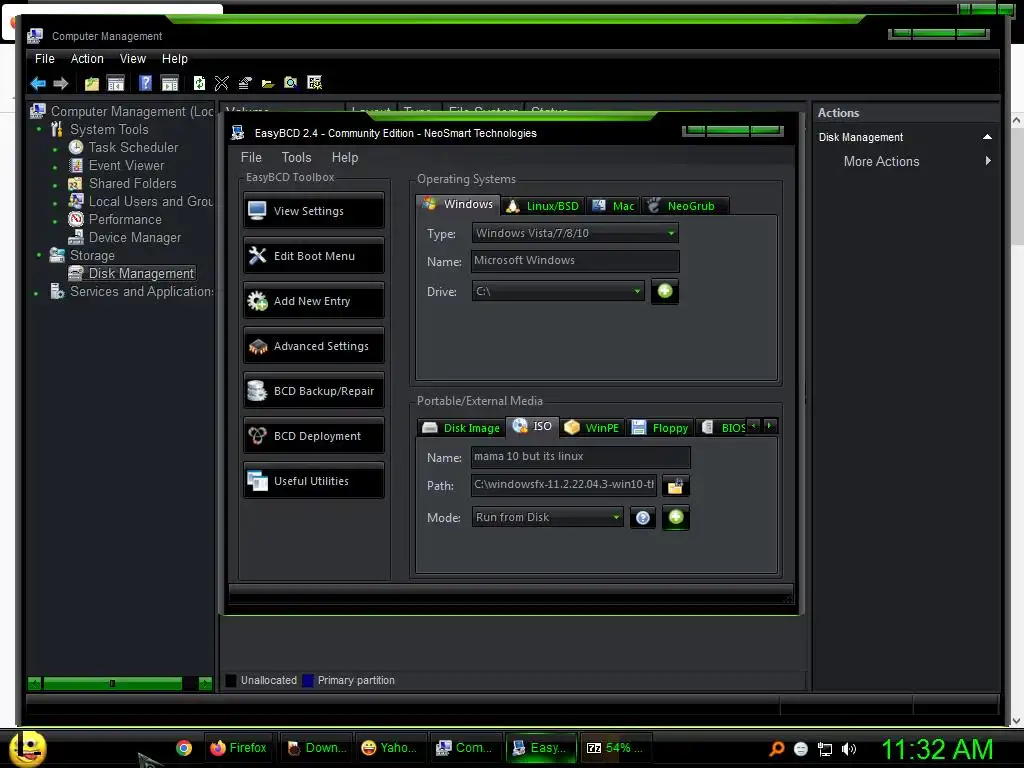Open BCD Deployment
Viewport: 1024px width, 768px height.
click(x=314, y=436)
